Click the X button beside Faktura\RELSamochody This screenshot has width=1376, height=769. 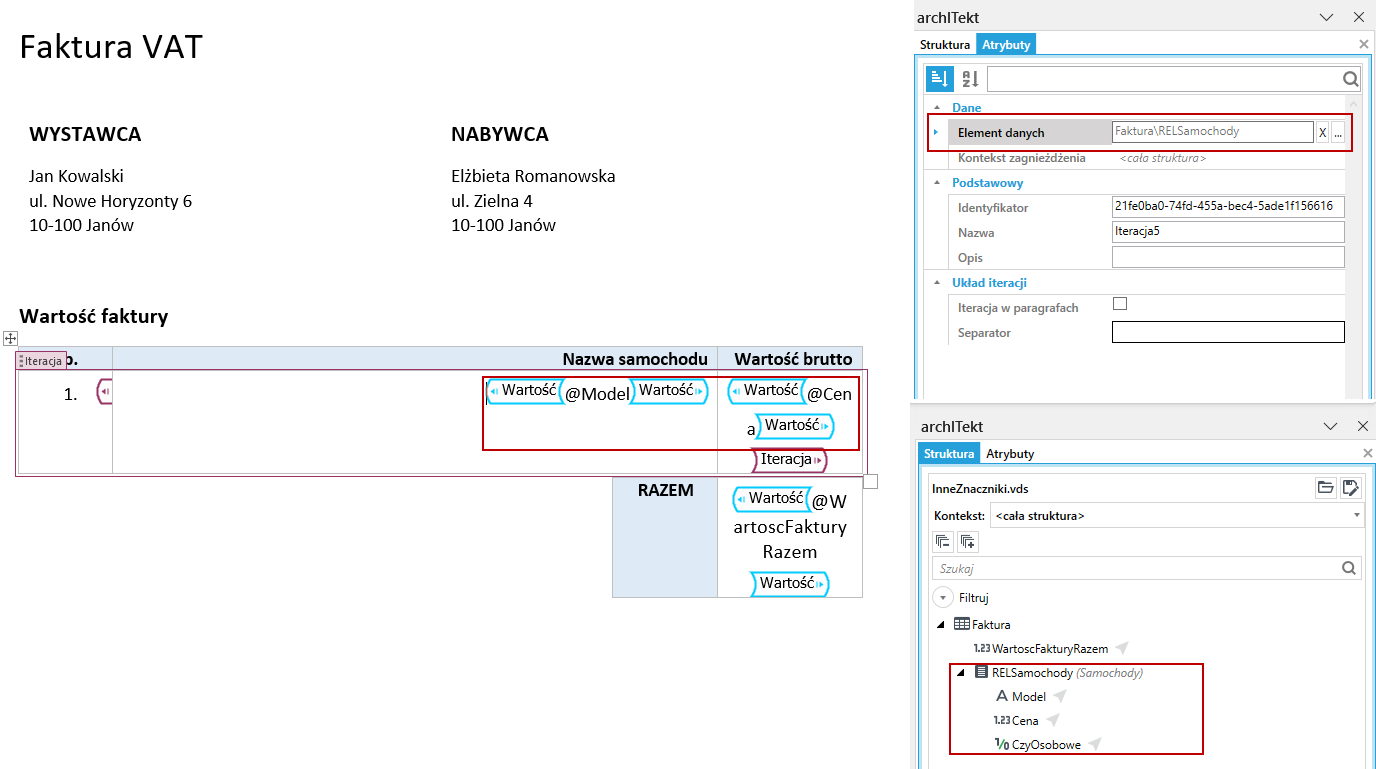(x=1322, y=132)
